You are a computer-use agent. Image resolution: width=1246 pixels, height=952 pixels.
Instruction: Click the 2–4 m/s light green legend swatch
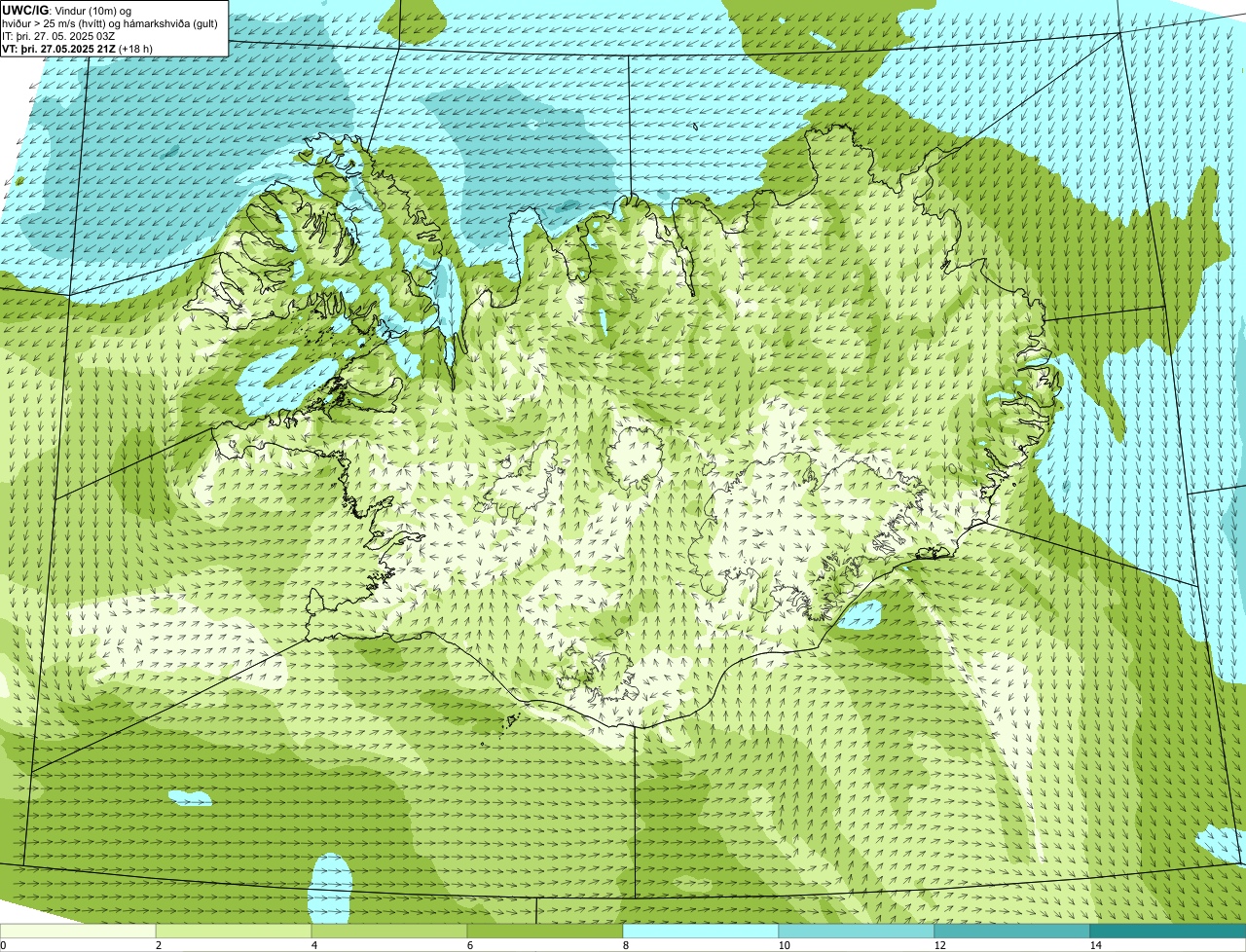(x=234, y=932)
